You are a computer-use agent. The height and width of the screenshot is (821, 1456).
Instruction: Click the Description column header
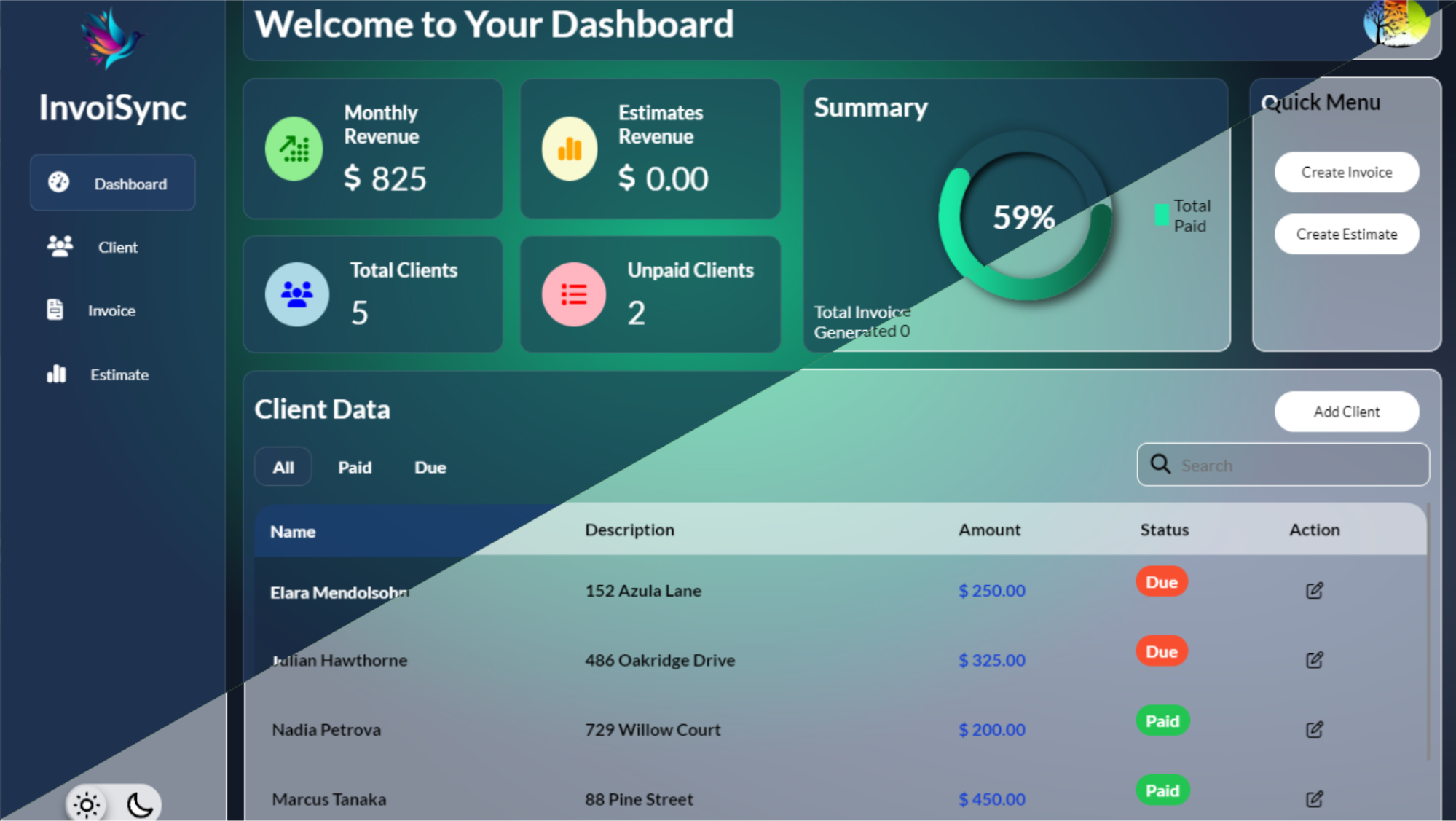point(630,530)
